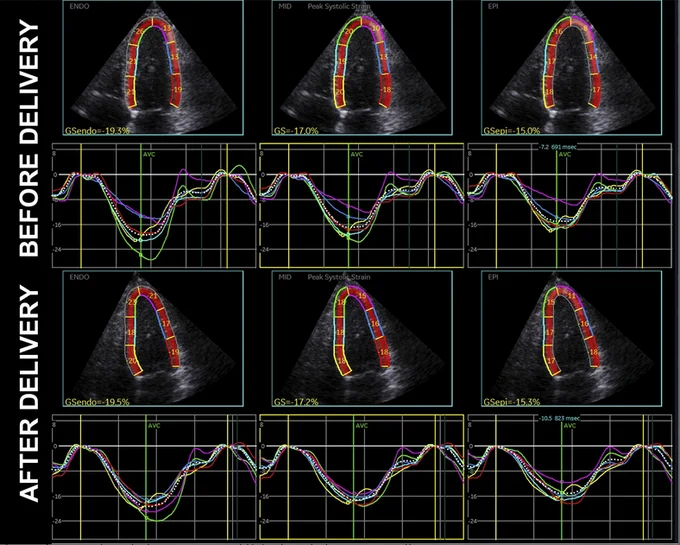Open the after-delivery MID ultrasound view

(x=362, y=339)
